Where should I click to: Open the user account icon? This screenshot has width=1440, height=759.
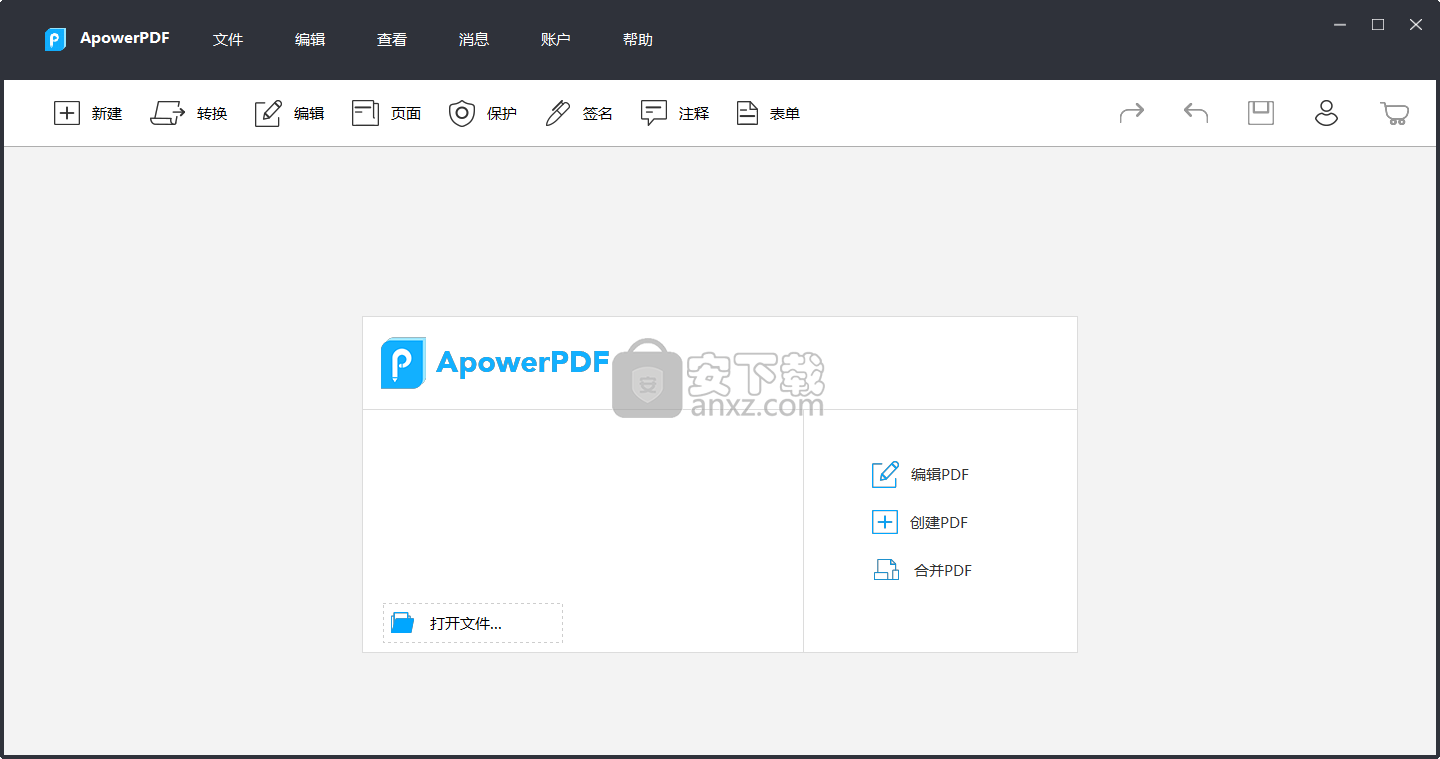1326,113
